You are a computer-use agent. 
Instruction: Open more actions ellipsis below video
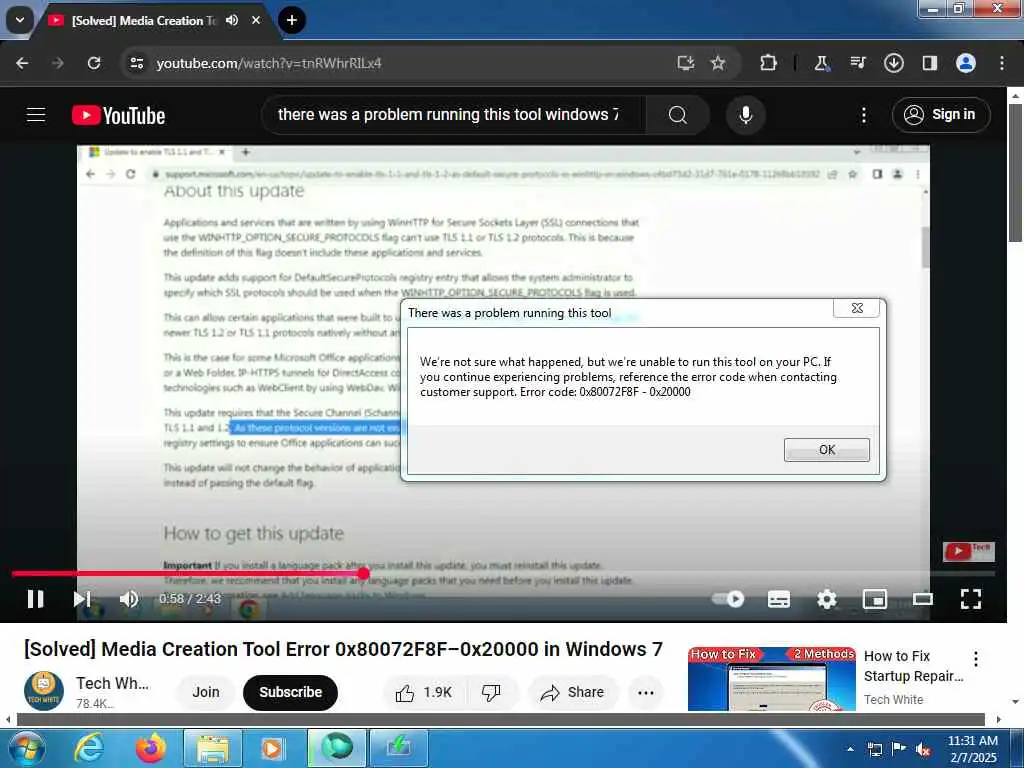coord(646,692)
